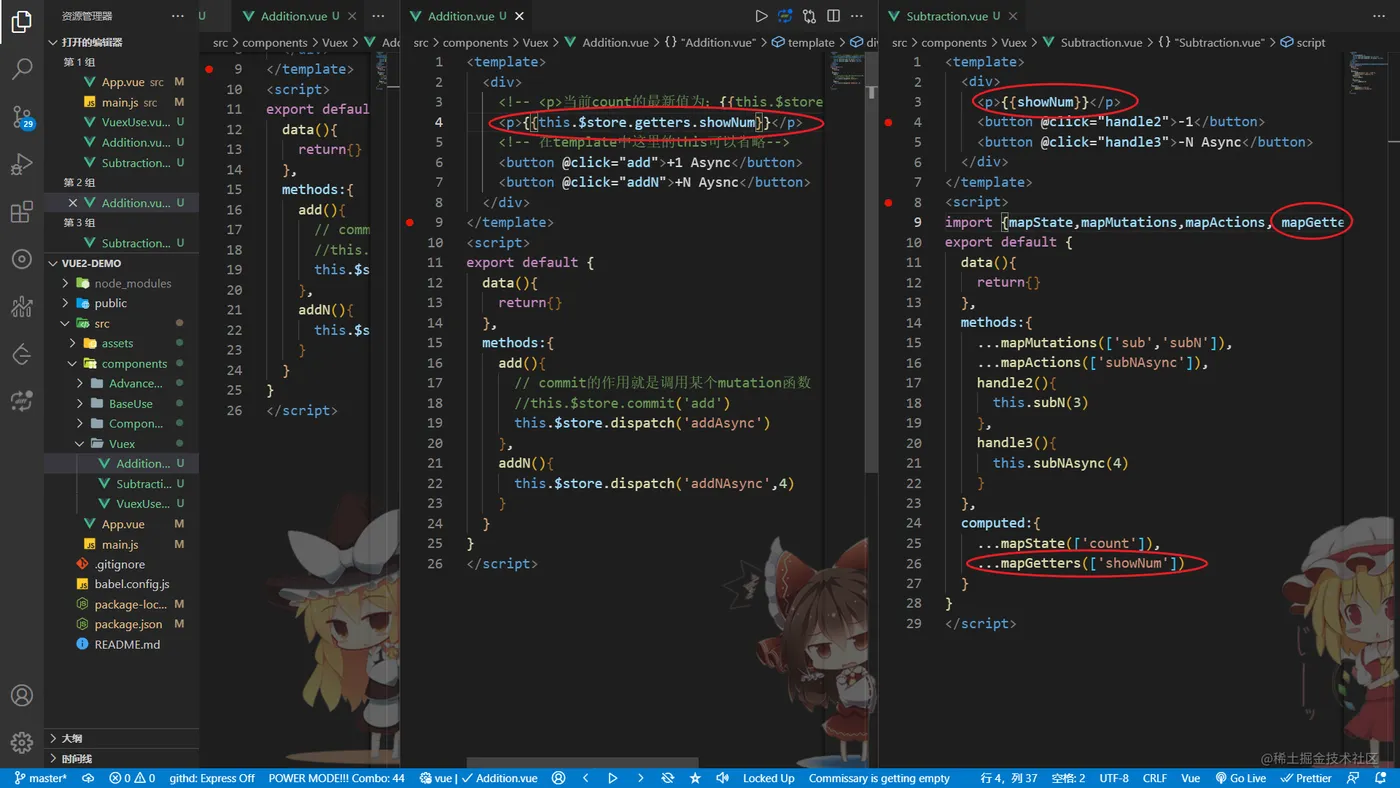1400x788 pixels.
Task: Close the Subtraction.vue tab
Action: click(x=1013, y=16)
